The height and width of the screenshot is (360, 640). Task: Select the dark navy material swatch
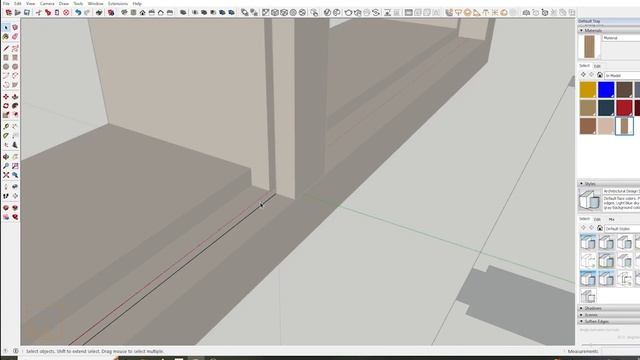pos(606,108)
